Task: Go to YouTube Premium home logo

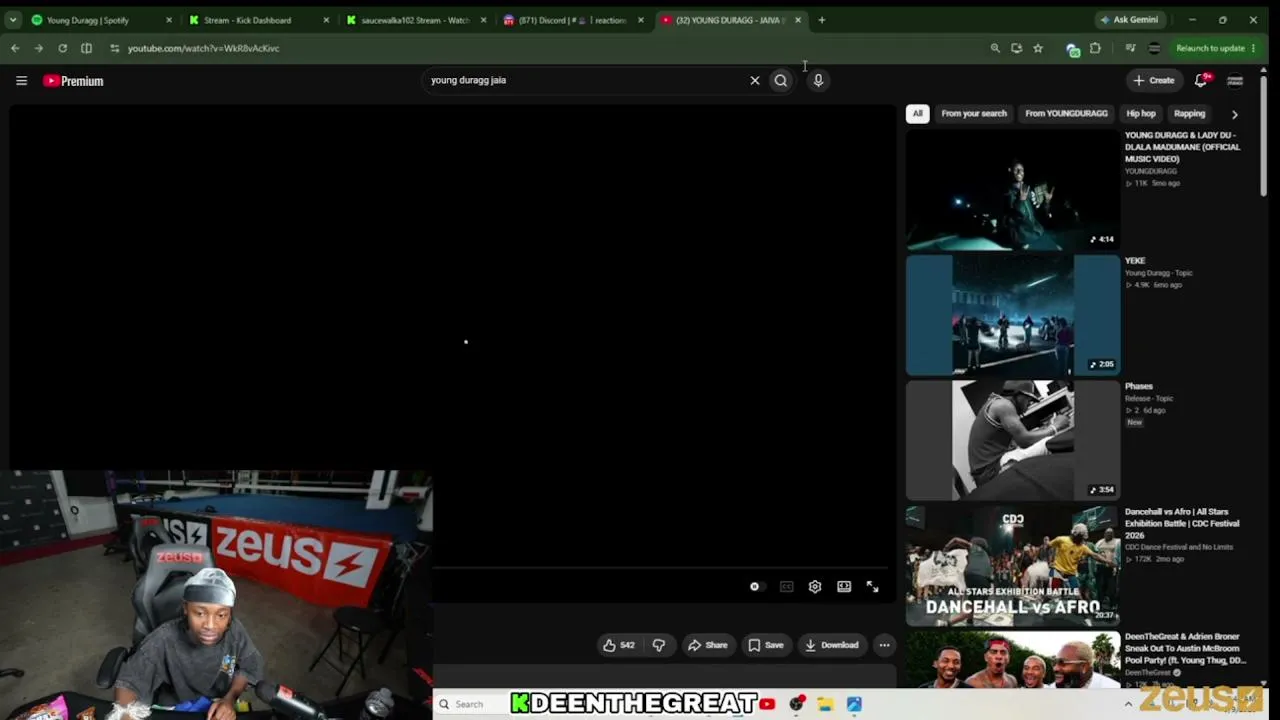Action: click(73, 81)
